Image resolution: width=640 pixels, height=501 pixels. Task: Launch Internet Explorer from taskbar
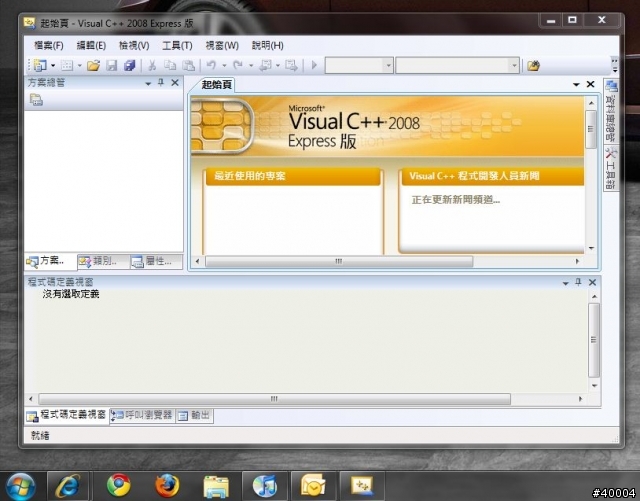pyautogui.click(x=68, y=486)
